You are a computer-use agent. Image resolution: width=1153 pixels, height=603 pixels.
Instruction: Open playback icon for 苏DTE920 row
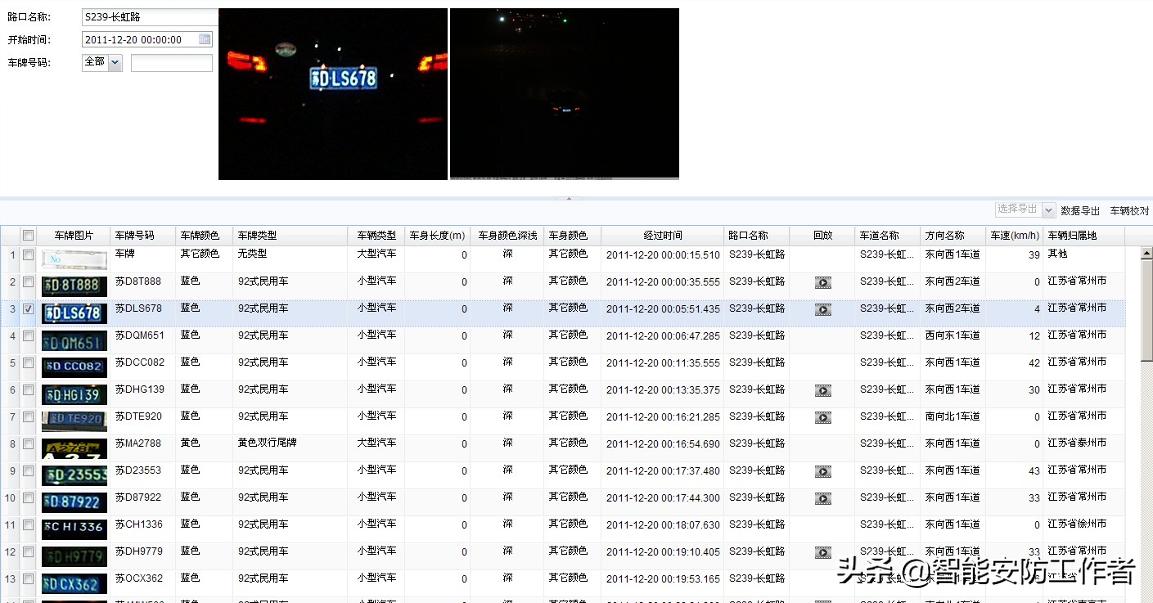tap(823, 418)
